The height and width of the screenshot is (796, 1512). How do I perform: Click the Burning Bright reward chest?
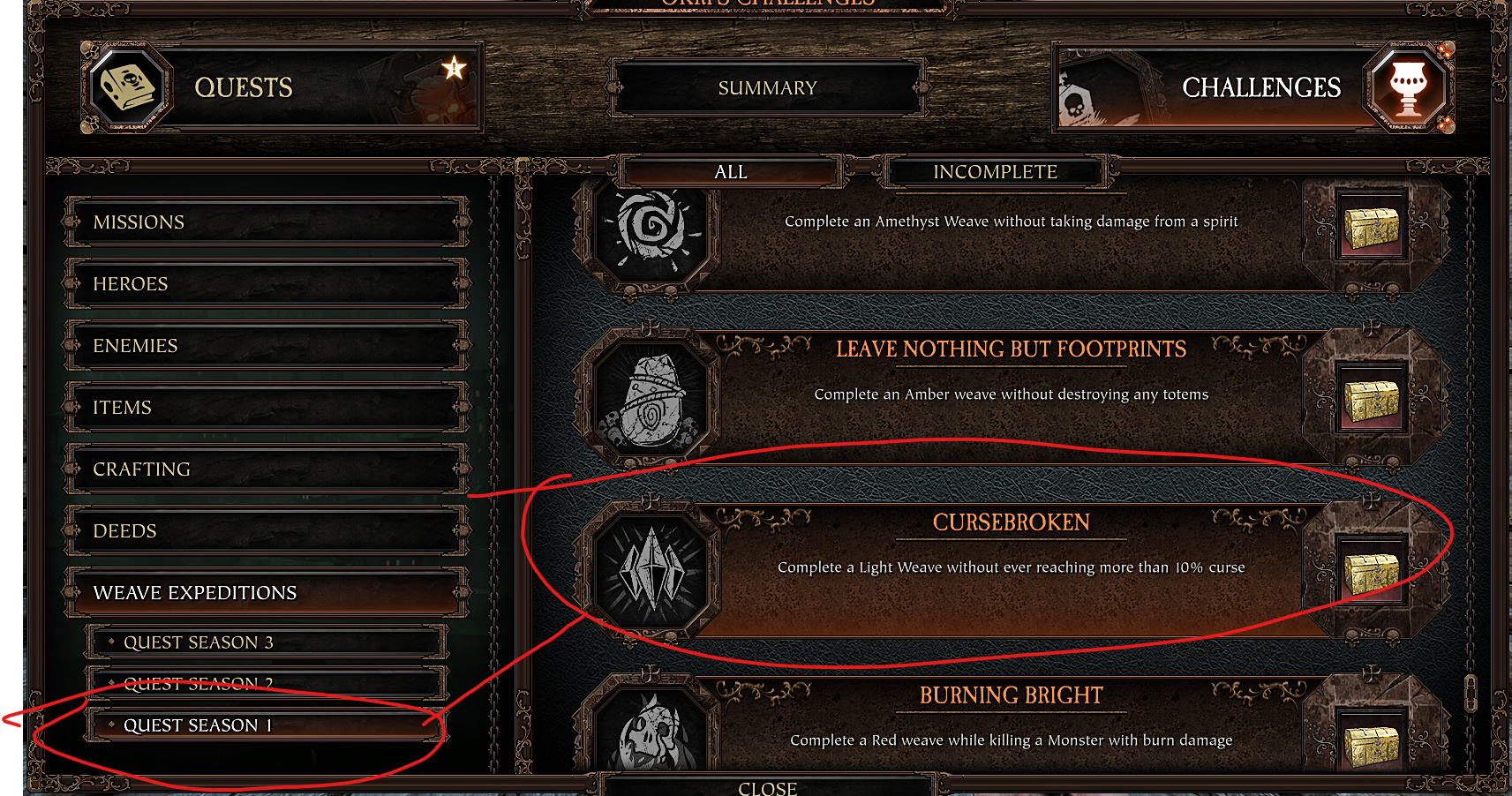pyautogui.click(x=1371, y=743)
